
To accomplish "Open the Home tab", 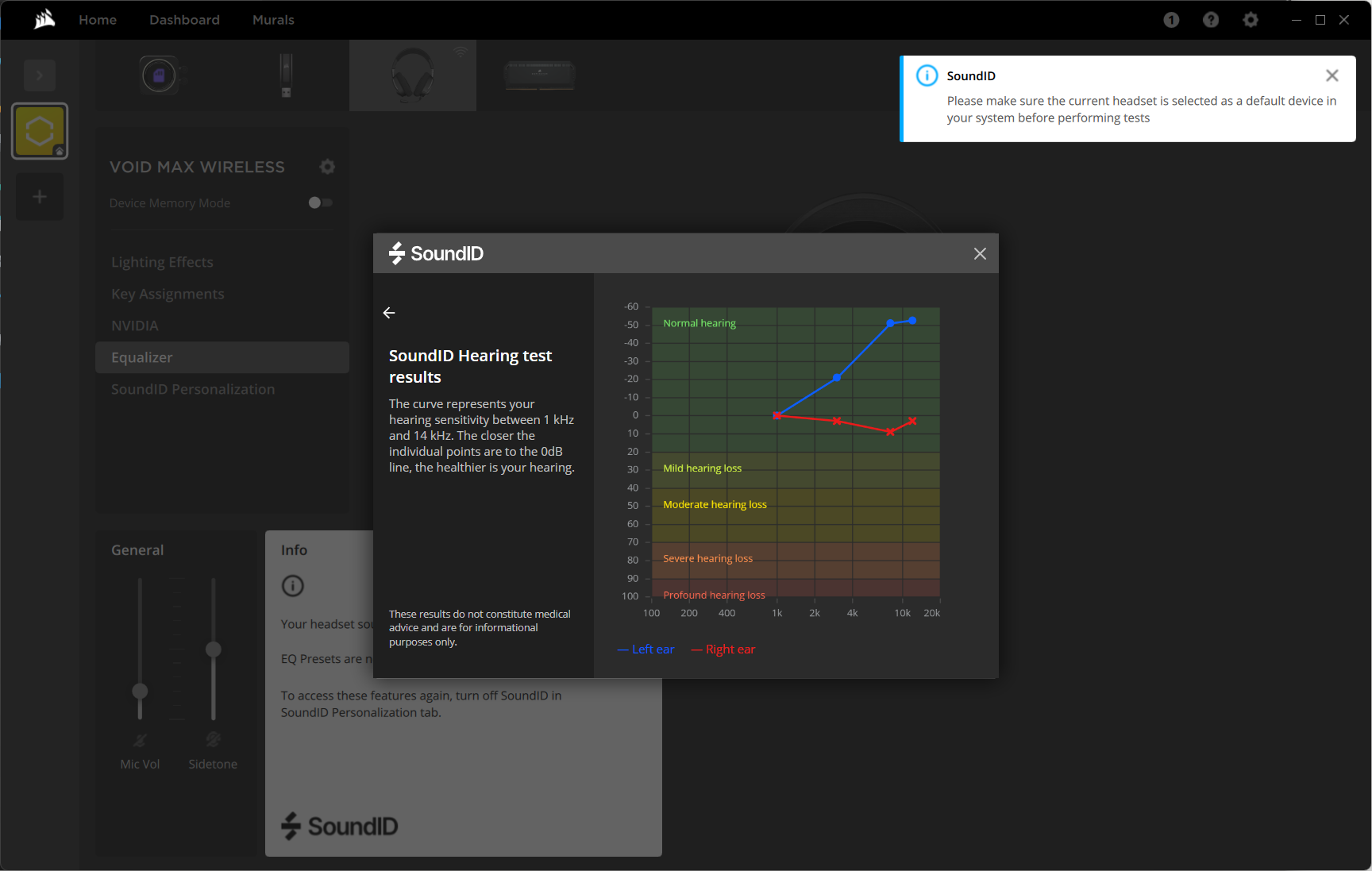I will pyautogui.click(x=98, y=20).
